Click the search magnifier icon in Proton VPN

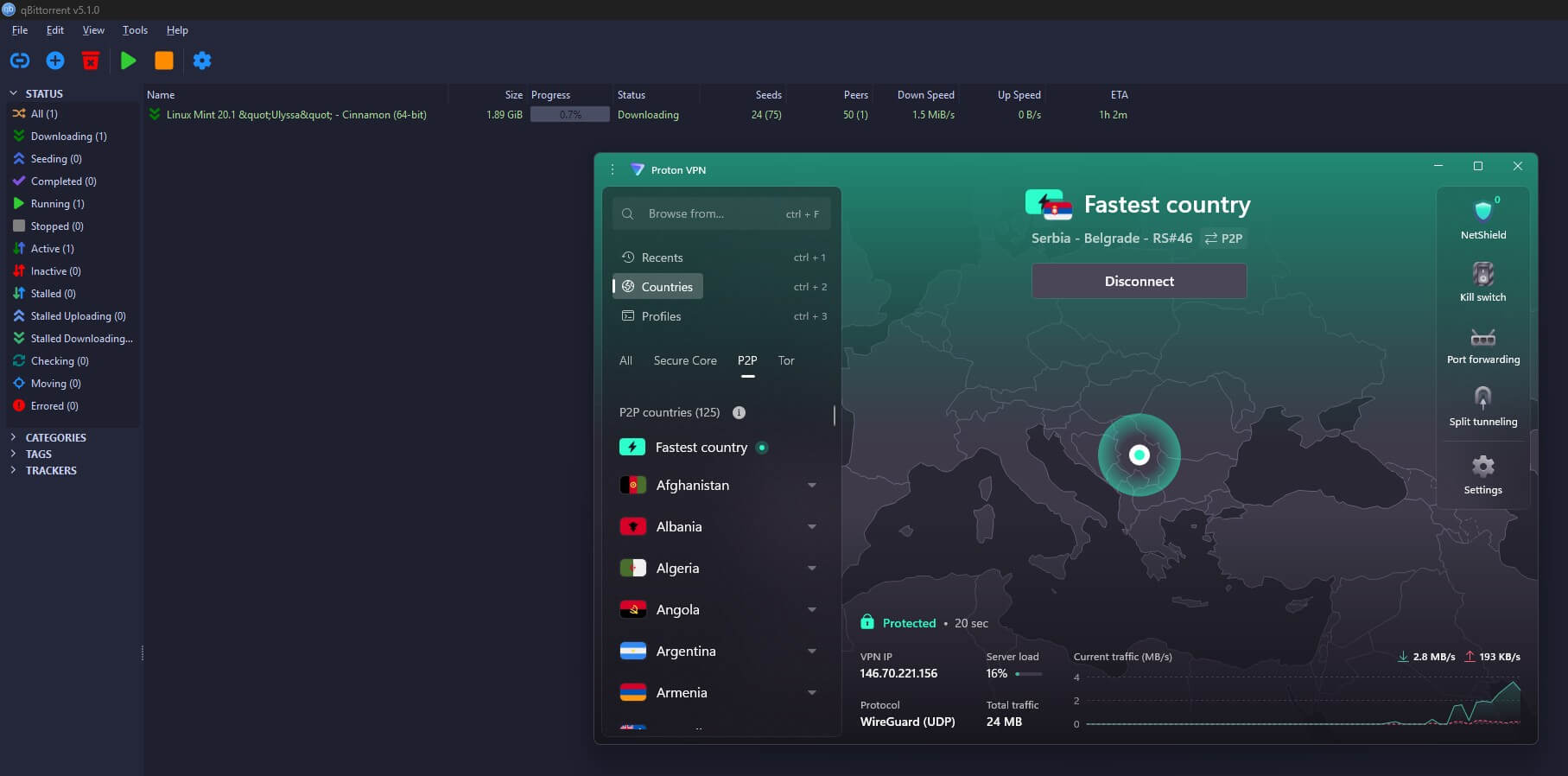(x=628, y=213)
